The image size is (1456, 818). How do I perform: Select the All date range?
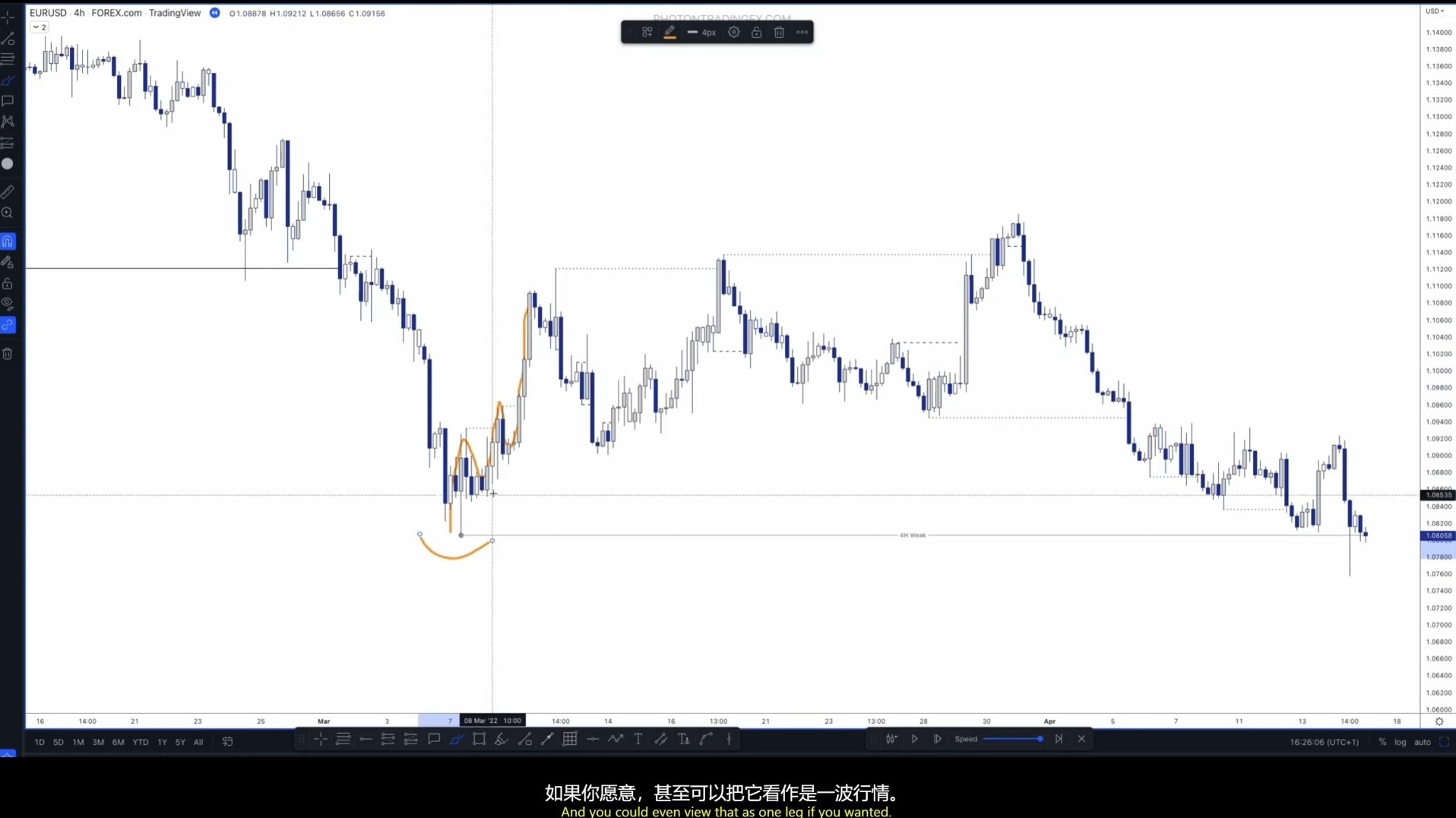pos(198,742)
